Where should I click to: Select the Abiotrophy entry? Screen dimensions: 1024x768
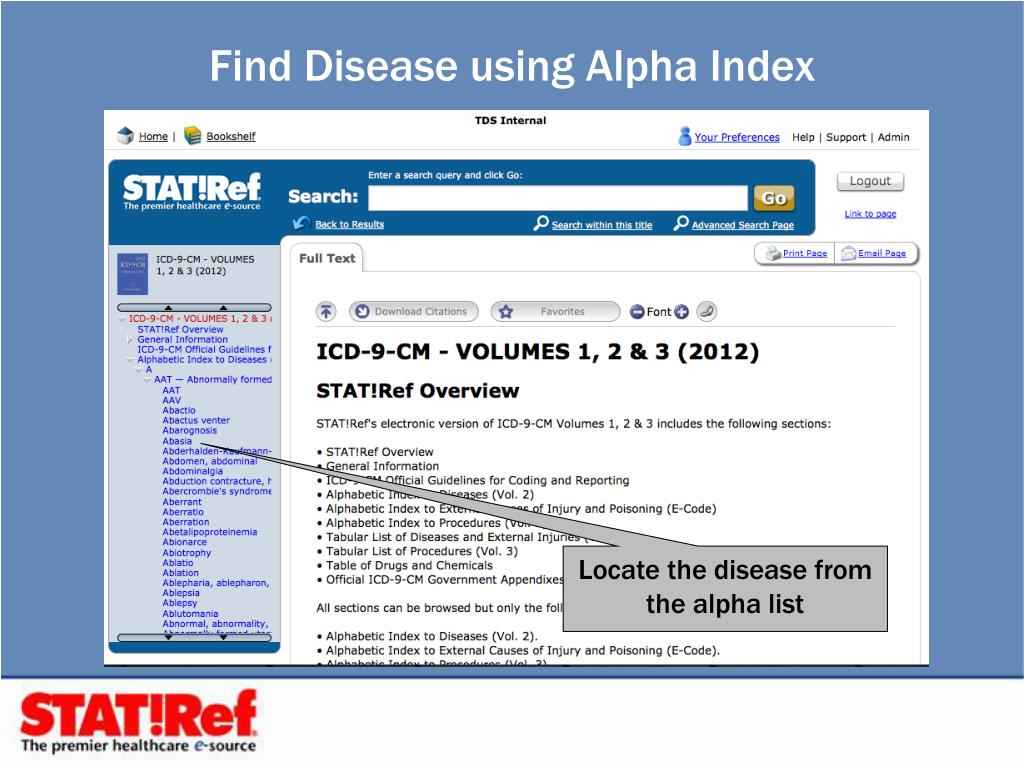click(x=187, y=552)
